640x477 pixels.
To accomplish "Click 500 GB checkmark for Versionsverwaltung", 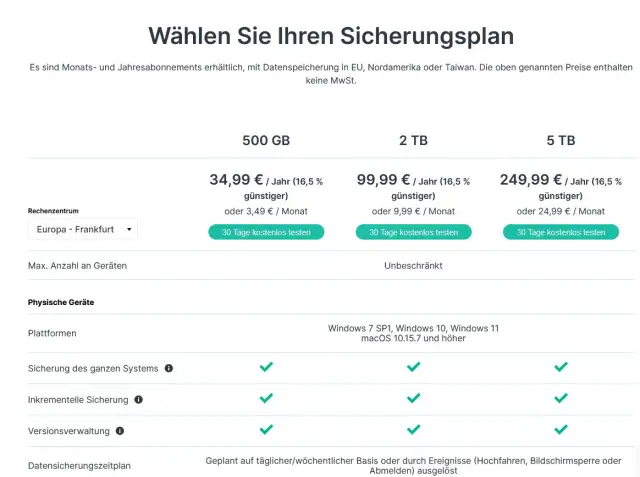I will (x=266, y=430).
